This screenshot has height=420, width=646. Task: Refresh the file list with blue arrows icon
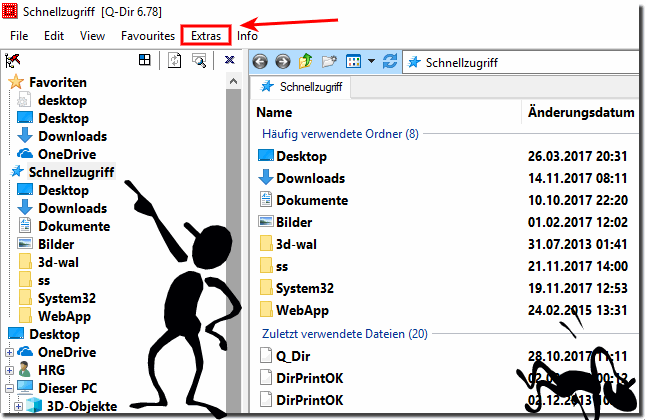tap(390, 61)
